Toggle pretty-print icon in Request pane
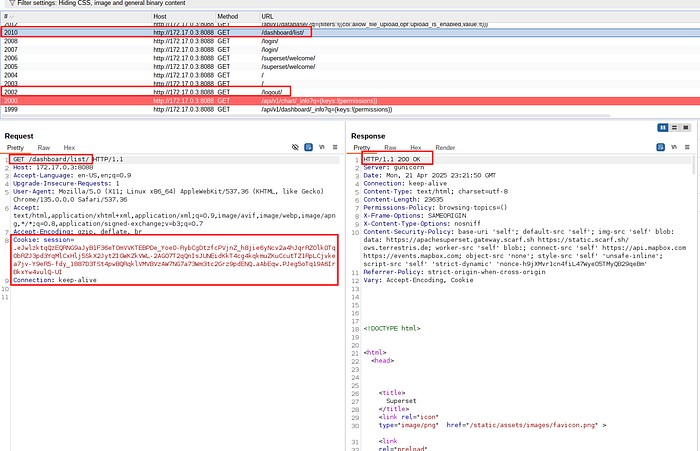The image size is (700, 451). (x=308, y=147)
